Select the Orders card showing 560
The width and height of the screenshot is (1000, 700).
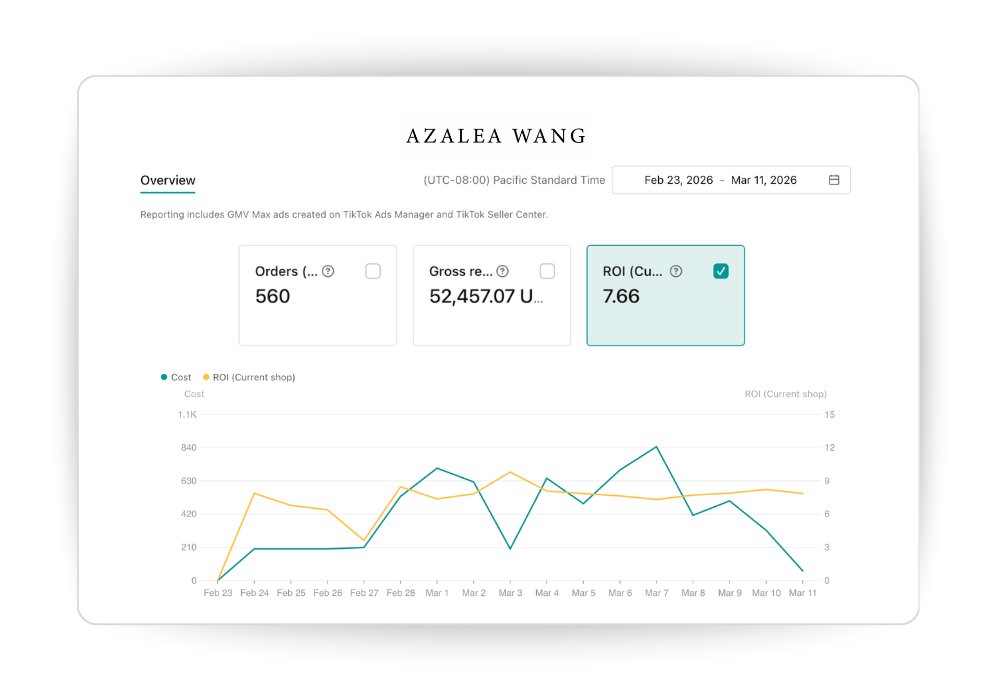click(317, 295)
